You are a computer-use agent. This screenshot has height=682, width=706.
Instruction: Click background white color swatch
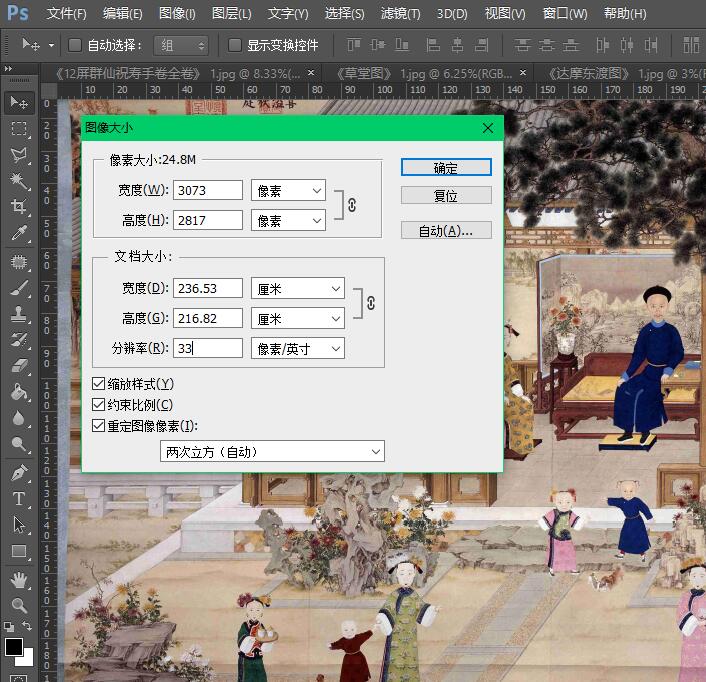pos(28,659)
